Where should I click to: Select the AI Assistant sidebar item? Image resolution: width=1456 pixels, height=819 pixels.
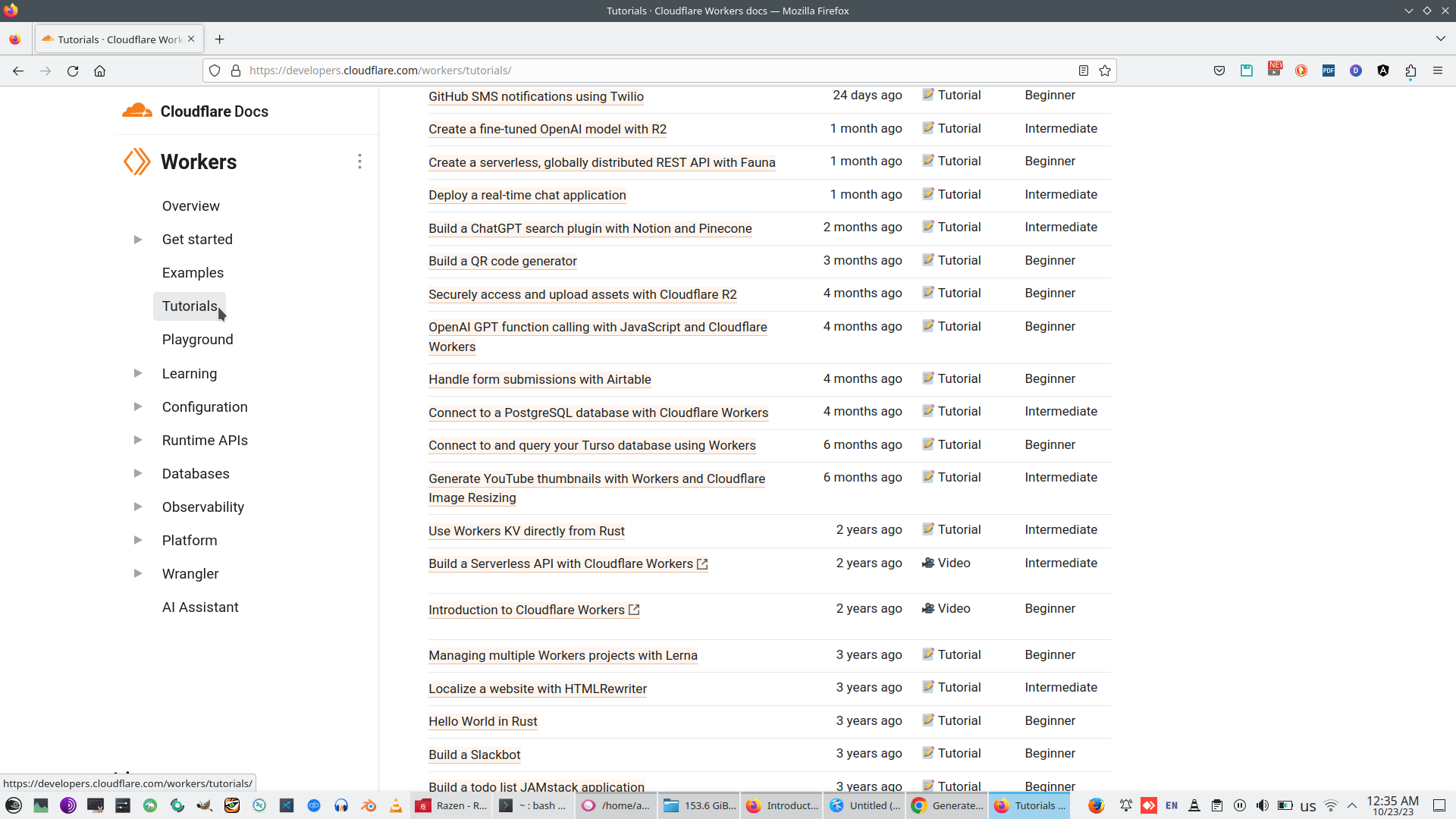click(200, 607)
